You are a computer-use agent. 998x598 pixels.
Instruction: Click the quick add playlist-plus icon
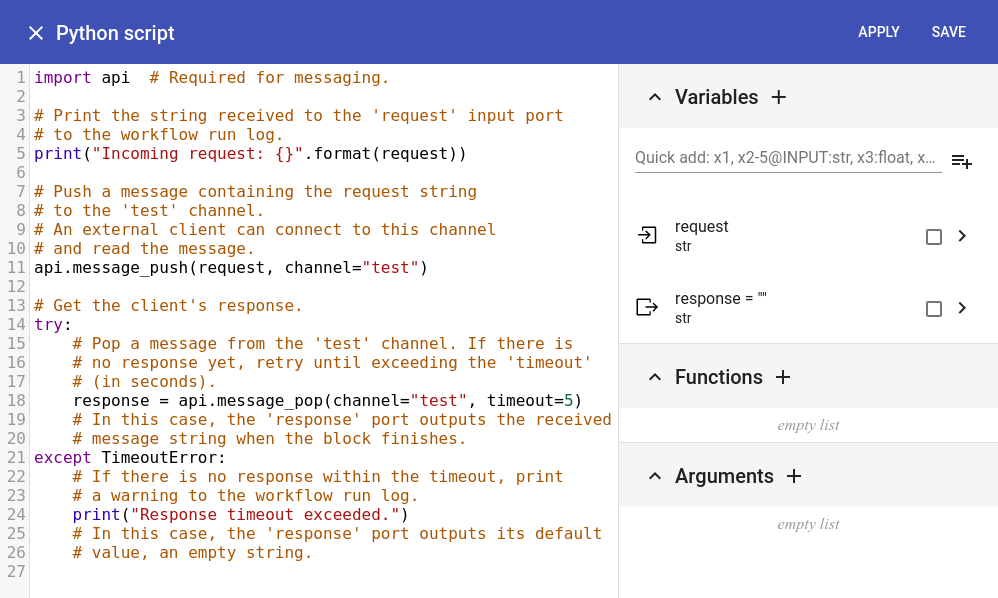click(961, 161)
